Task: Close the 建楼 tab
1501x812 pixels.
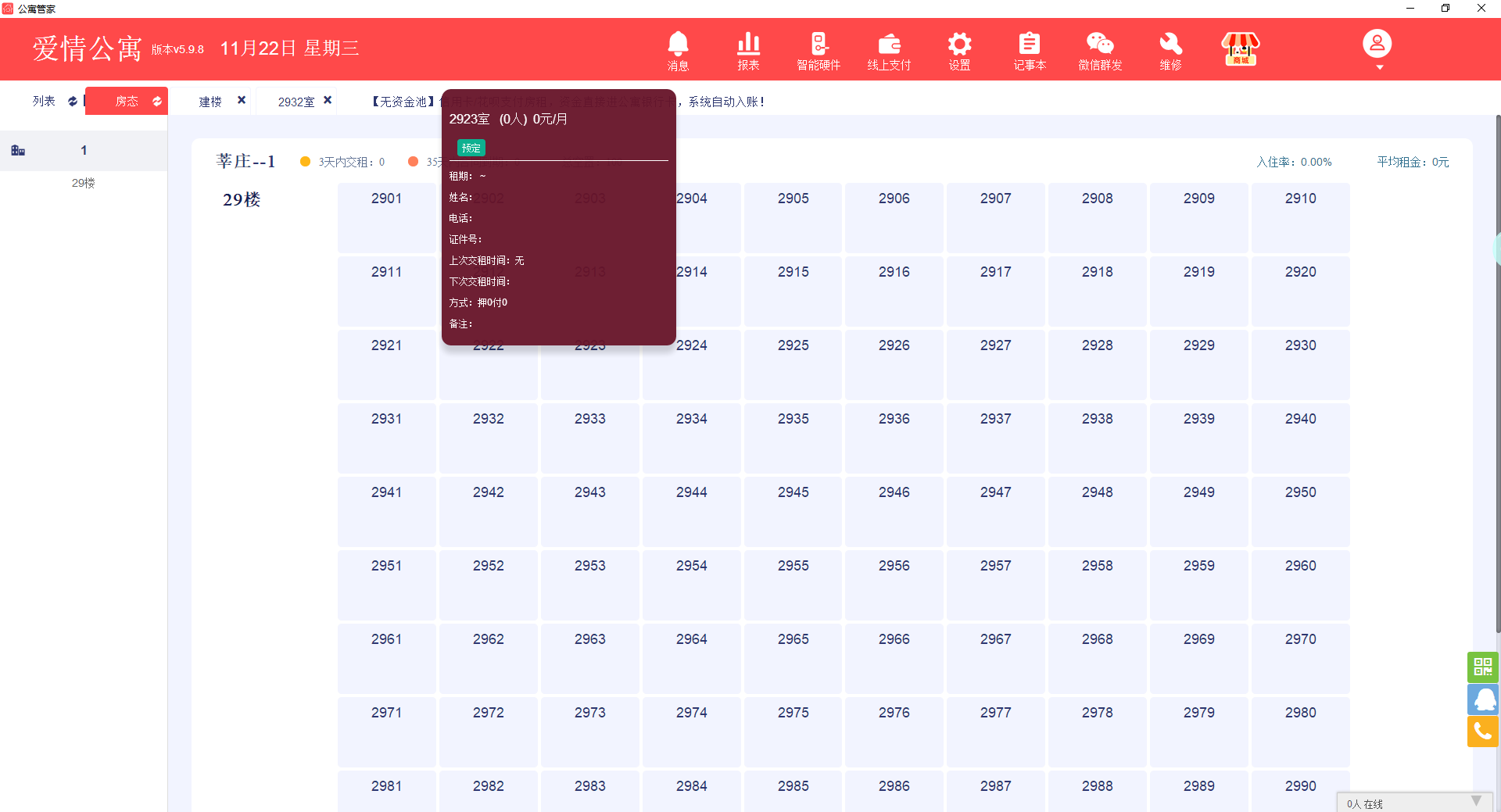Action: click(x=242, y=100)
